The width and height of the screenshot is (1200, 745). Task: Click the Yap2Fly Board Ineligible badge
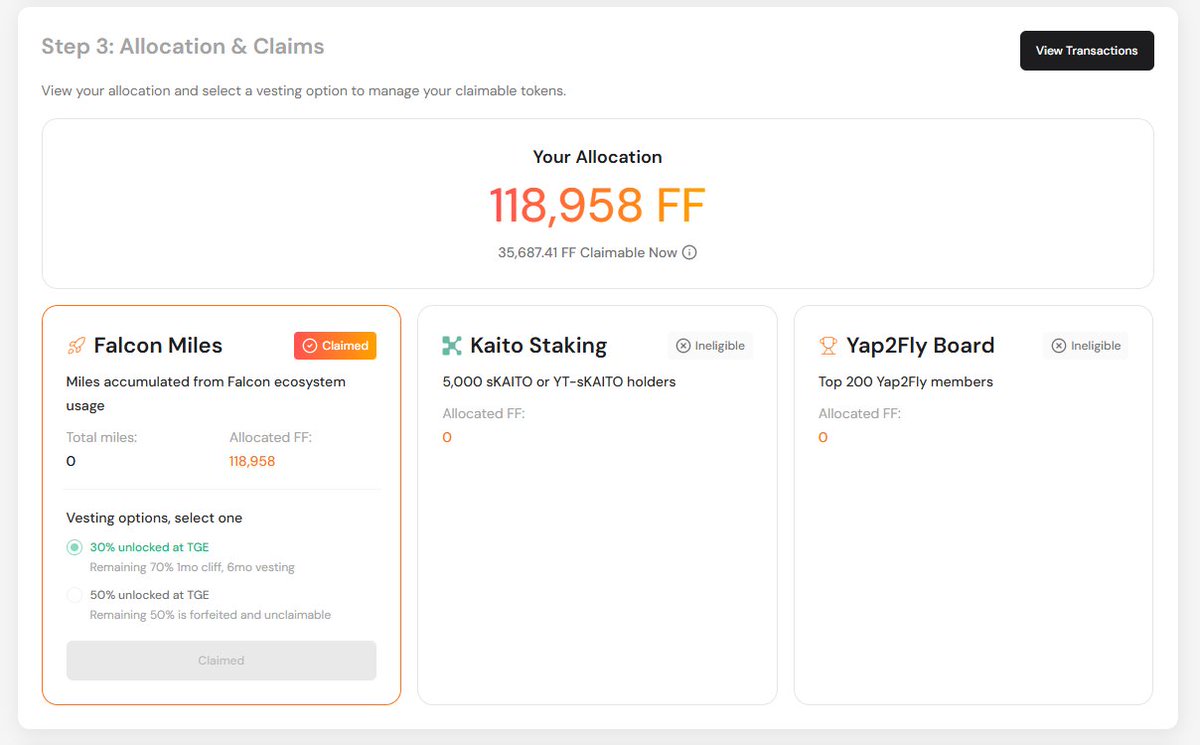(1086, 346)
